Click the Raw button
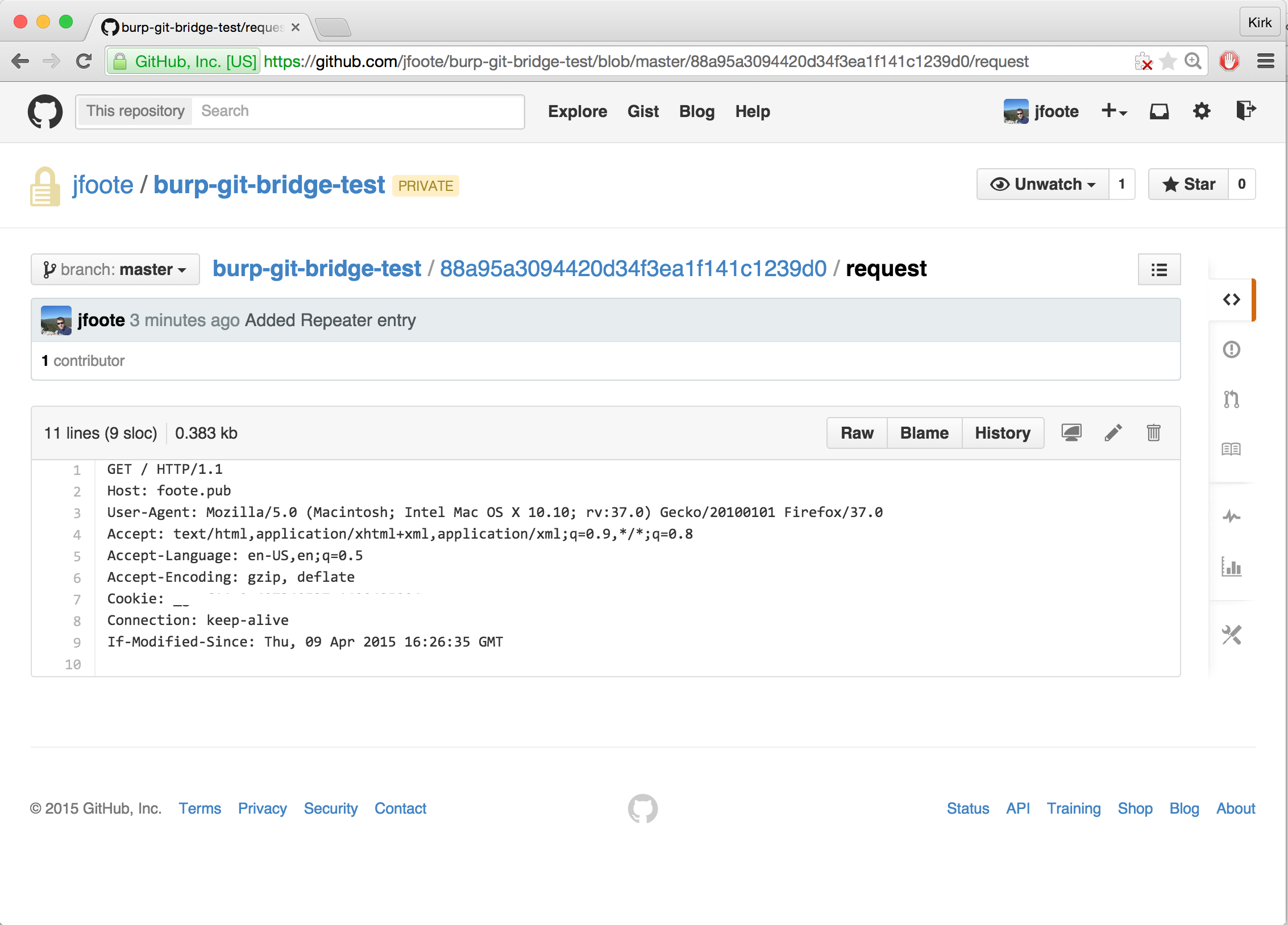 click(x=857, y=433)
